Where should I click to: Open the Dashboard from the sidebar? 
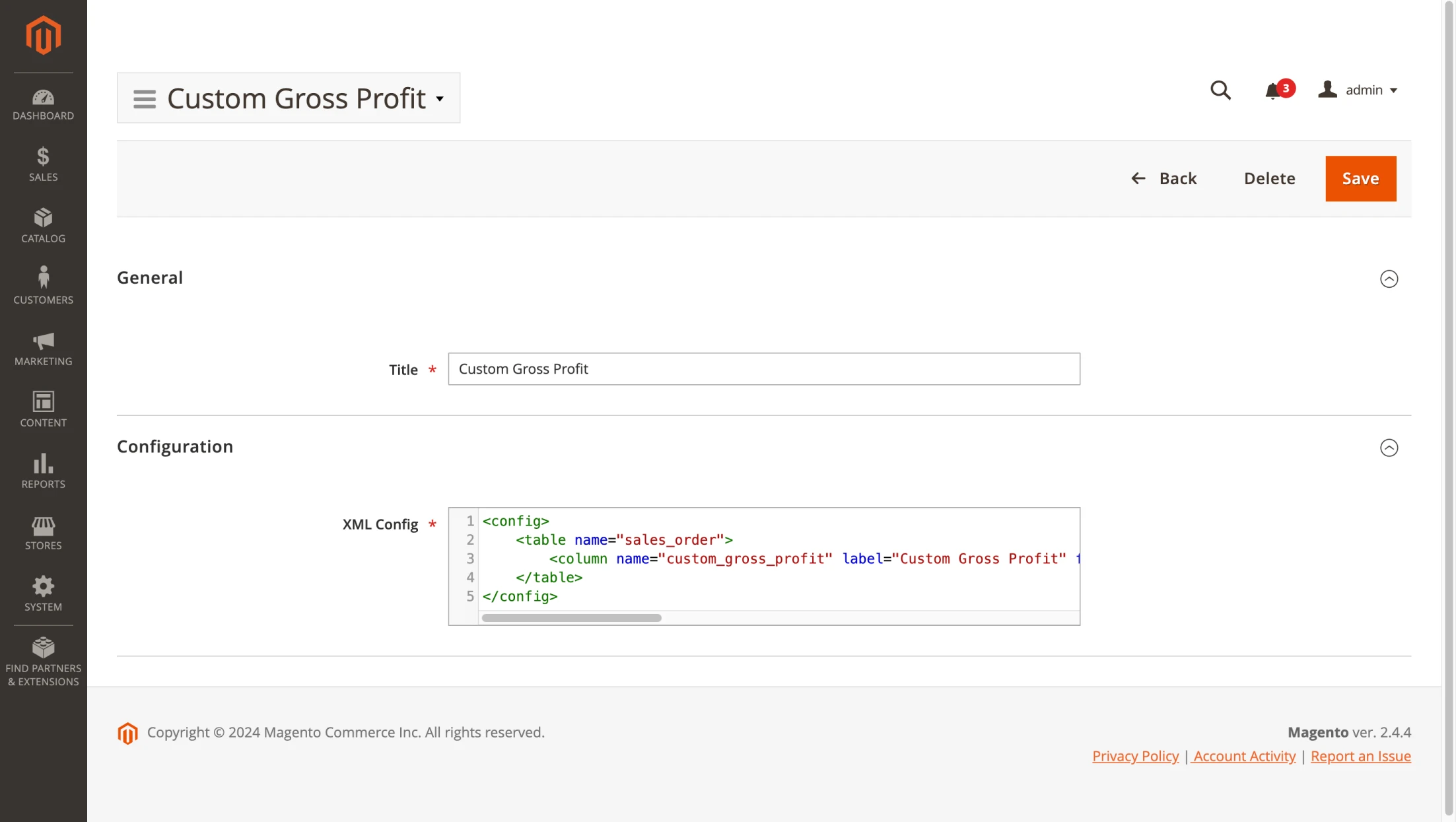click(43, 102)
